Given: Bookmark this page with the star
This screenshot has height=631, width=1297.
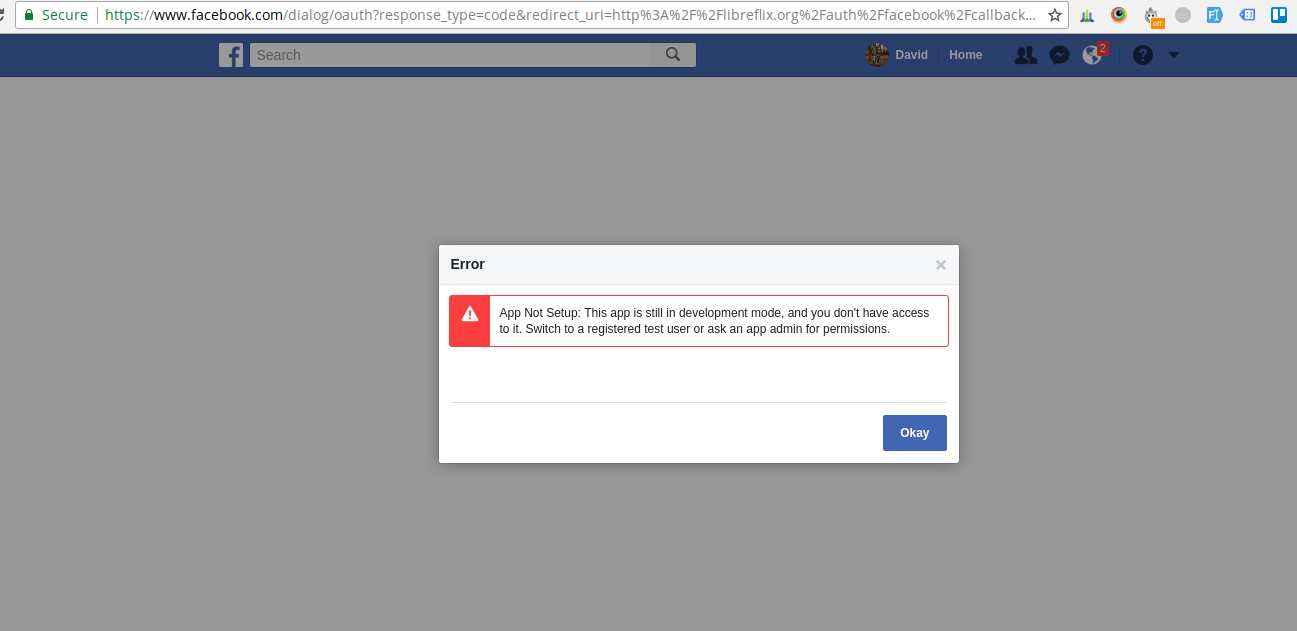Looking at the screenshot, I should (1054, 15).
